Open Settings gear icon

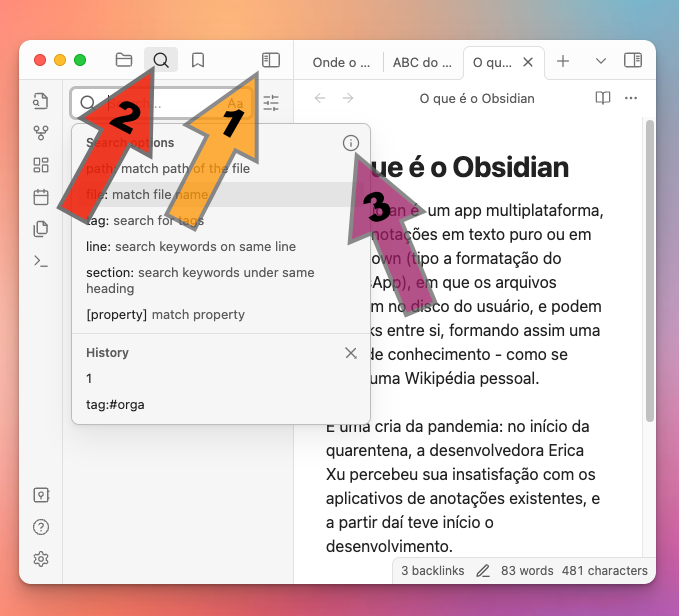point(41,559)
